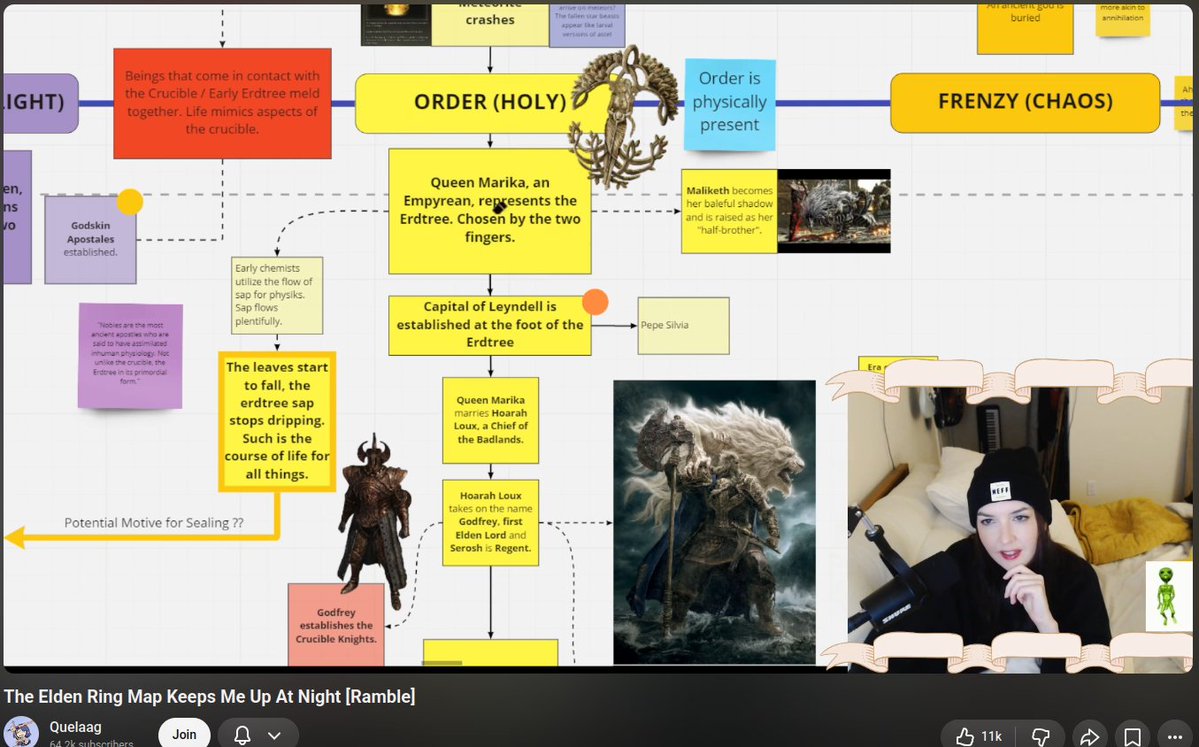Click the 'Capital of Leyndell is established' note

coord(489,325)
